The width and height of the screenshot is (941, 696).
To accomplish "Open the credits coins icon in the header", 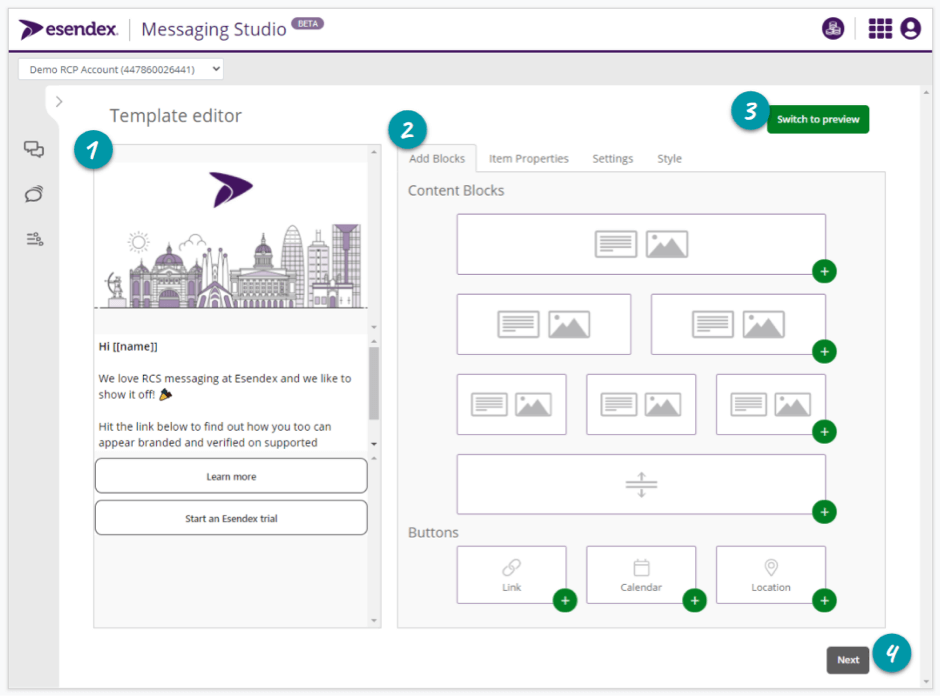I will tap(833, 28).
